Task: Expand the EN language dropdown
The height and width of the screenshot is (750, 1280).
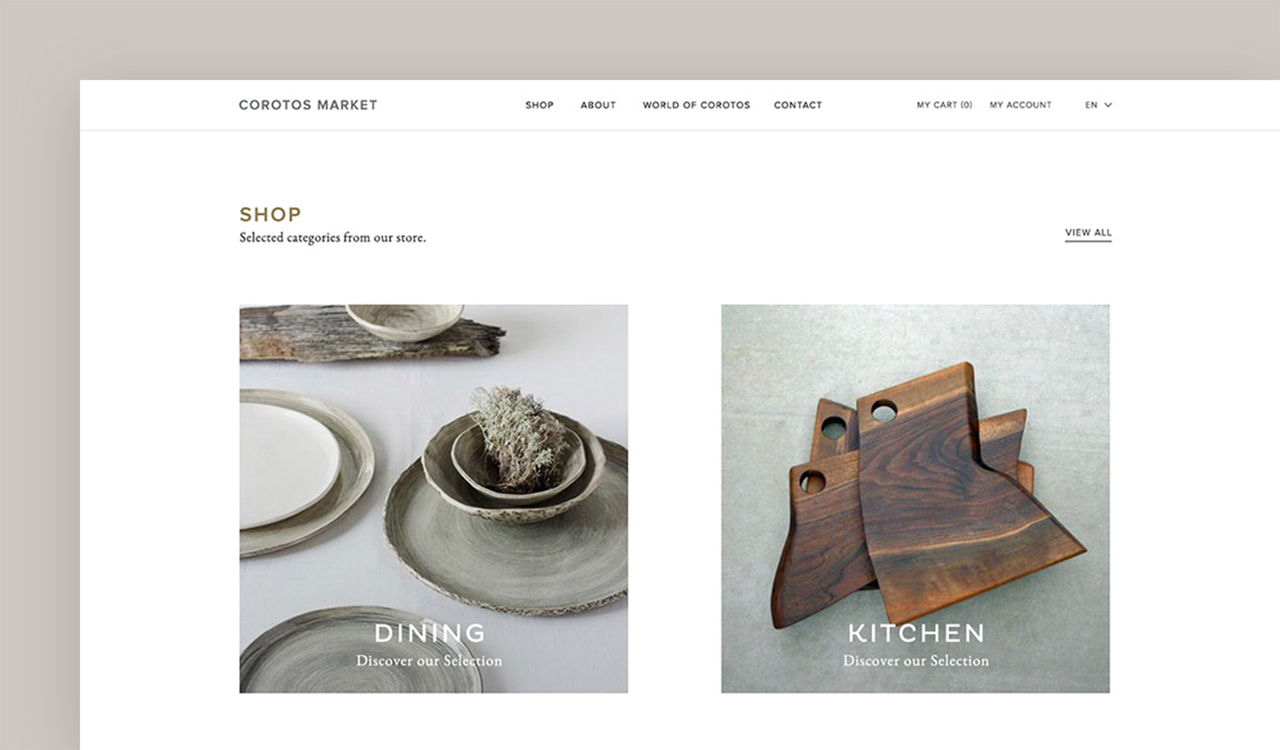Action: (x=1098, y=105)
